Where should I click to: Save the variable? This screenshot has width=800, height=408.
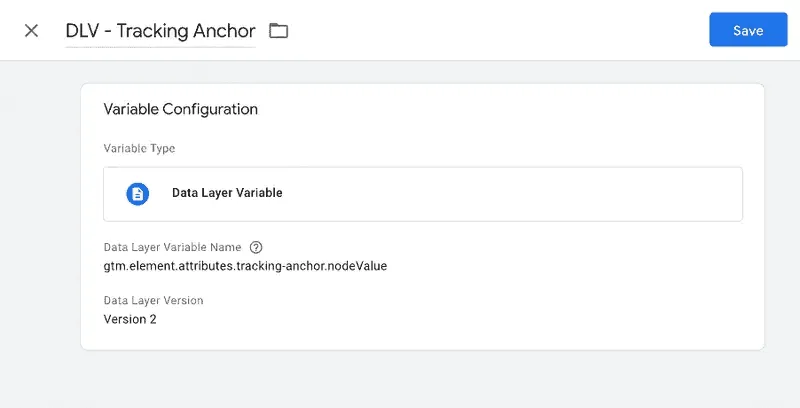(747, 30)
